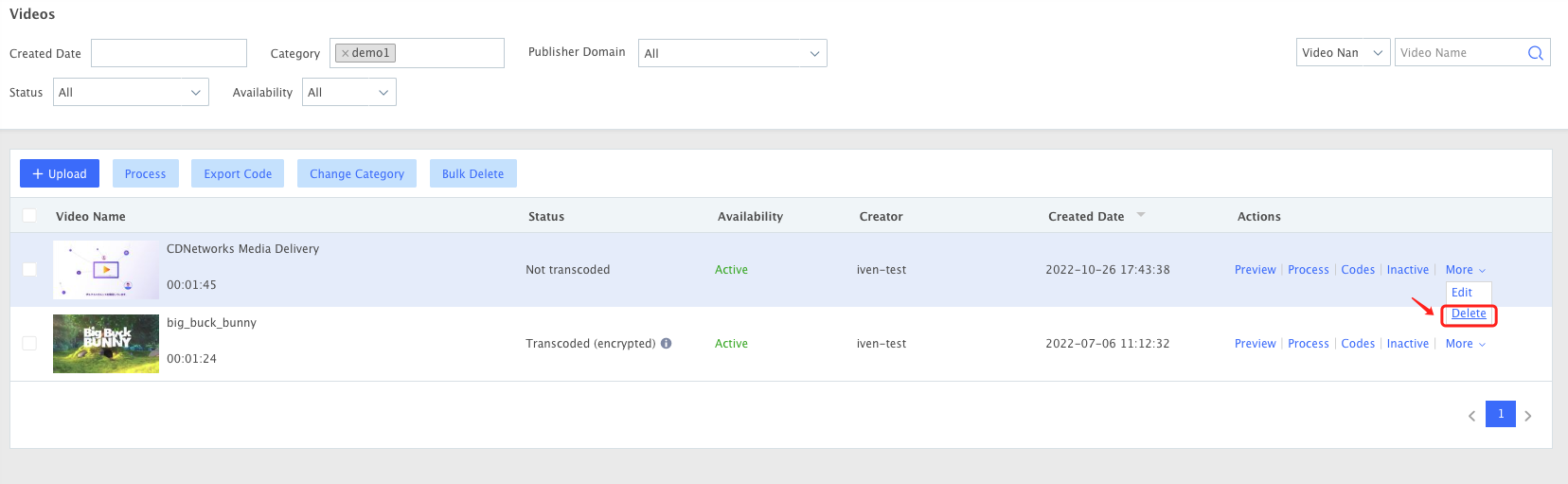Screen dimensions: 1568x484
Task: Click Active availability for CDNetworks Media Delivery
Action: click(x=731, y=270)
